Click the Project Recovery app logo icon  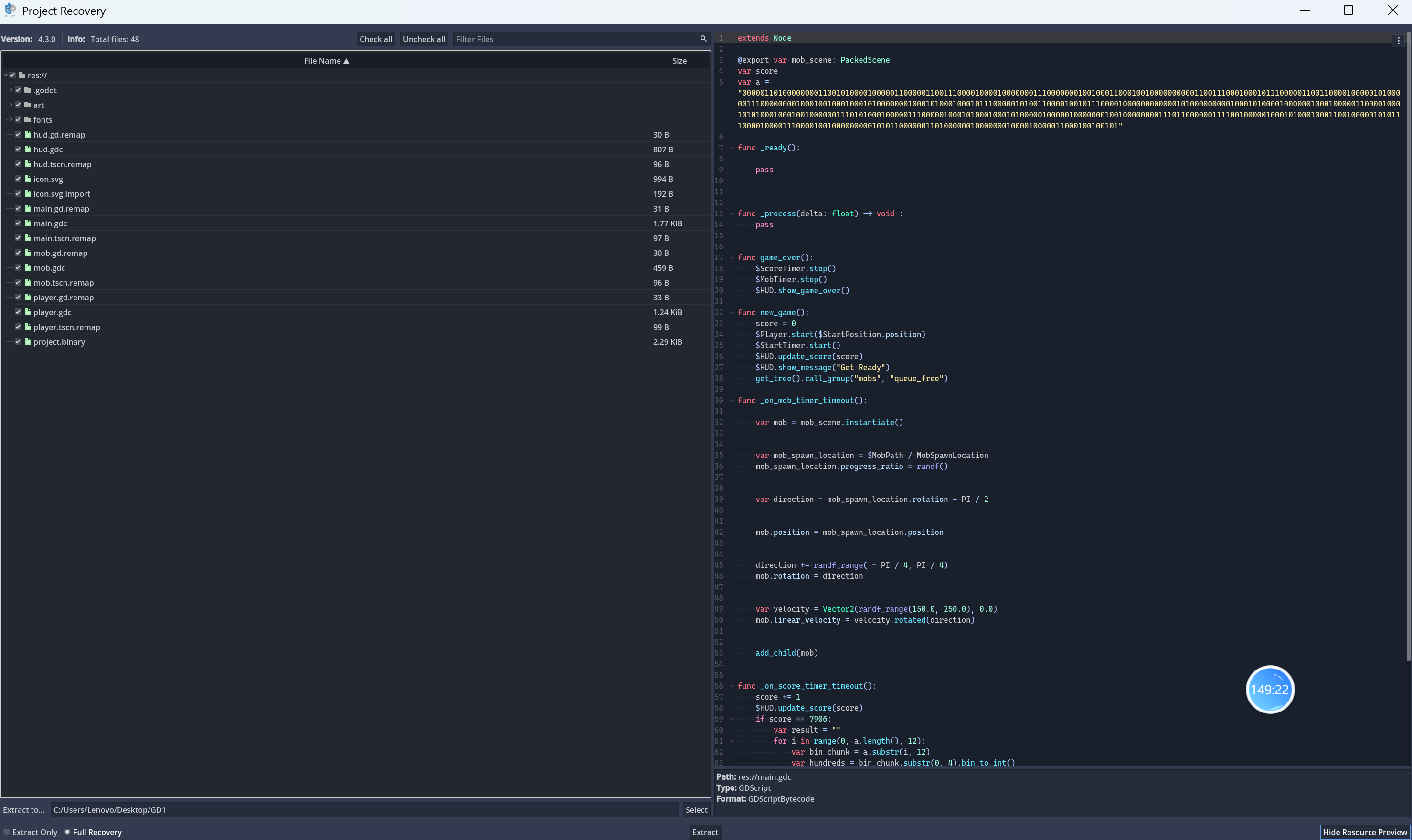[x=10, y=10]
